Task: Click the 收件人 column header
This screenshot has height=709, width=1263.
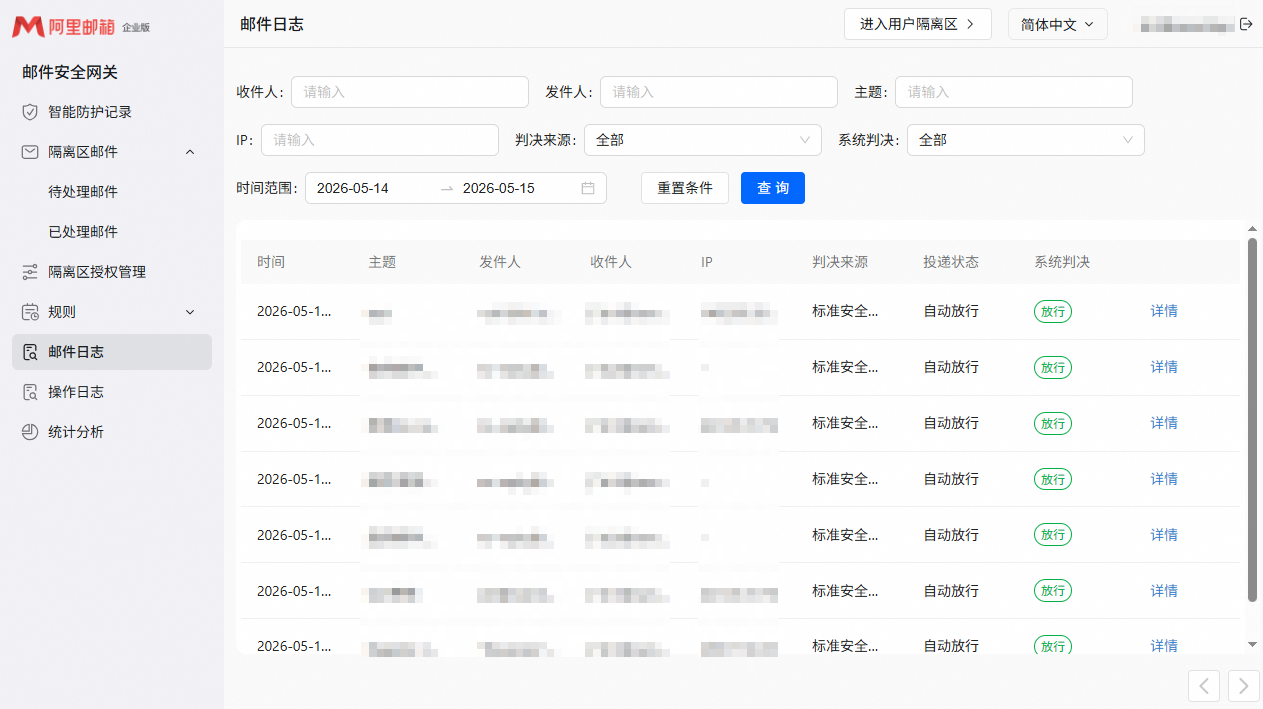Action: click(611, 262)
